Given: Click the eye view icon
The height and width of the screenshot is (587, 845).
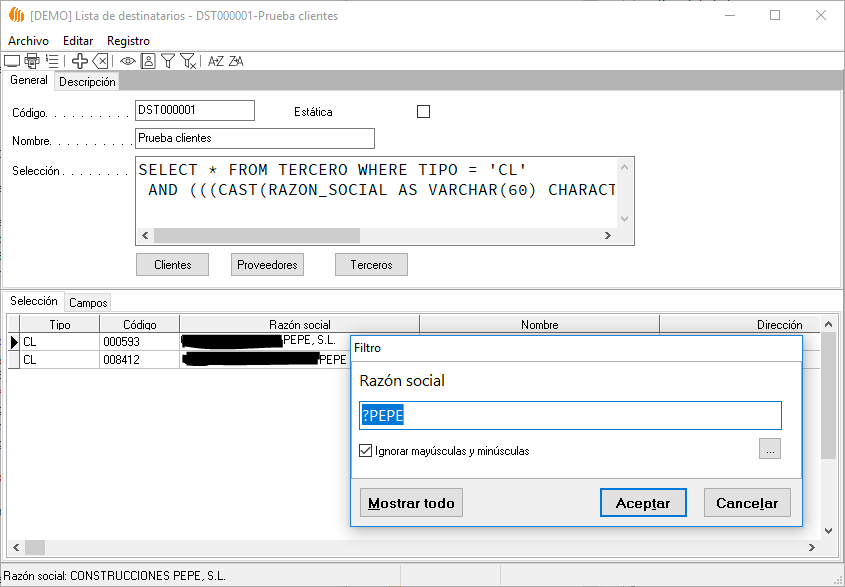Looking at the screenshot, I should coord(128,61).
